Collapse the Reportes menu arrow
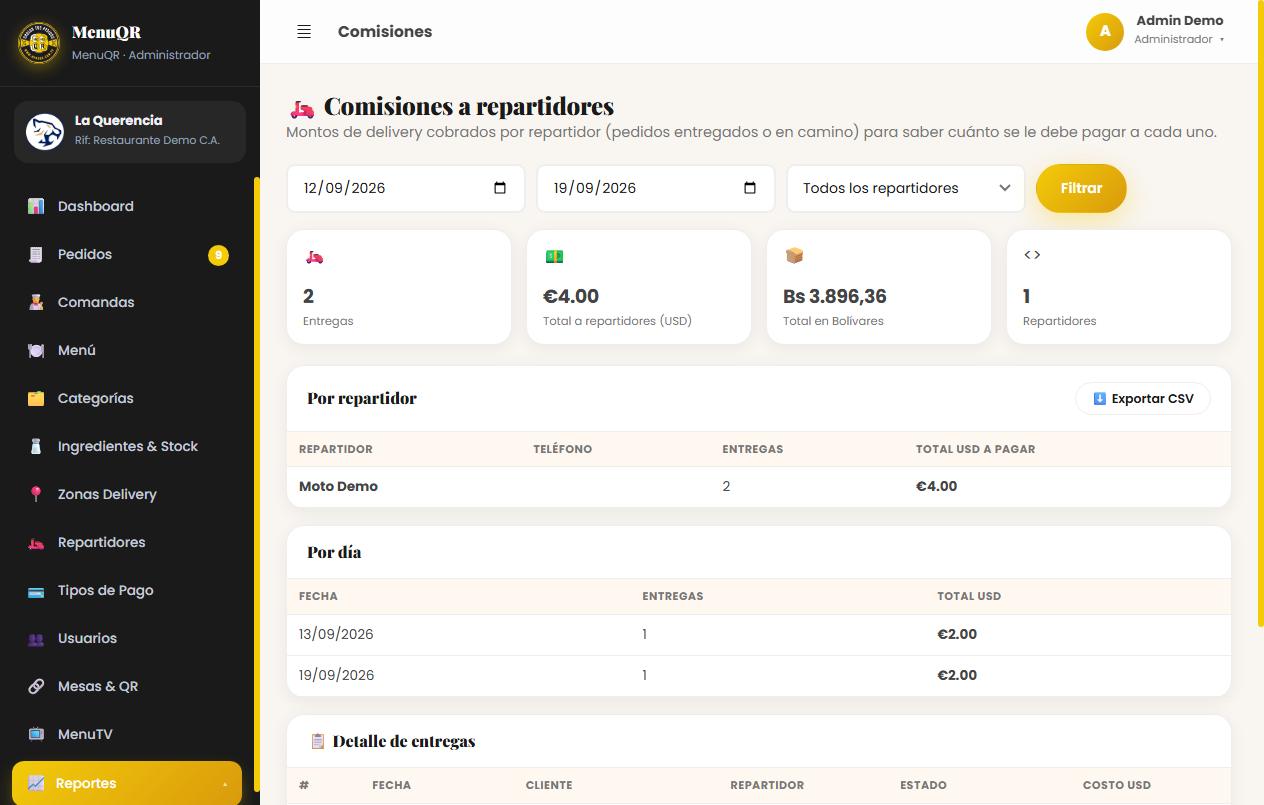 click(225, 784)
